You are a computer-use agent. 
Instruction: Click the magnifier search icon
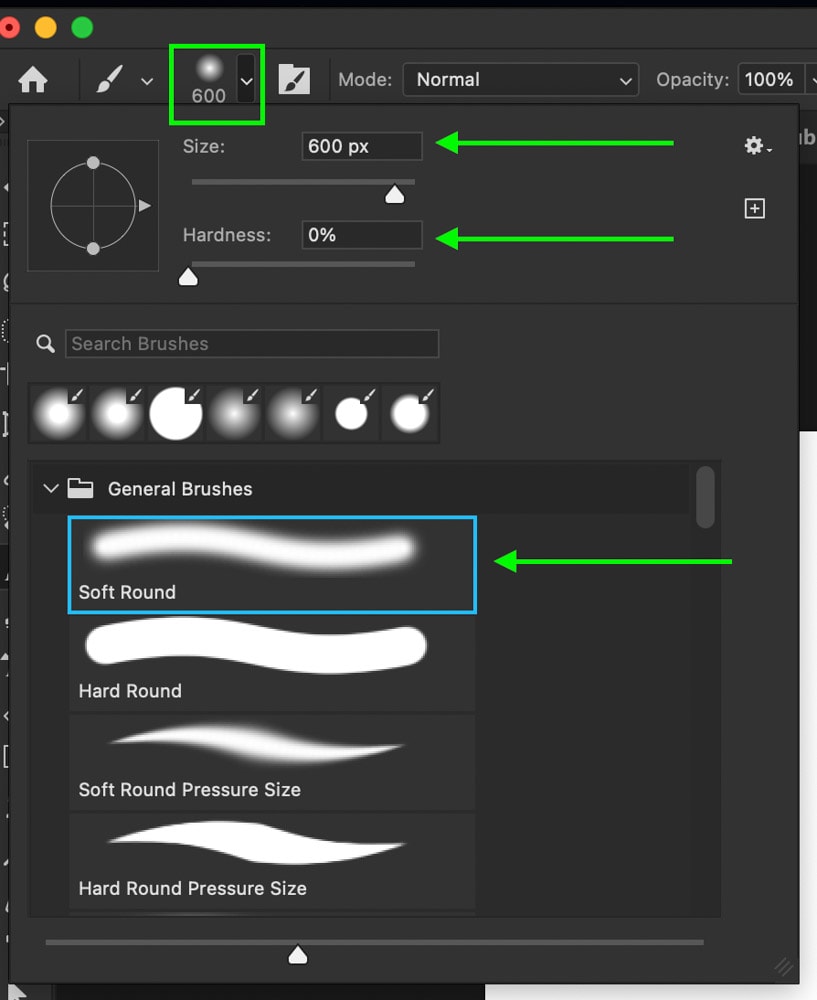point(45,344)
